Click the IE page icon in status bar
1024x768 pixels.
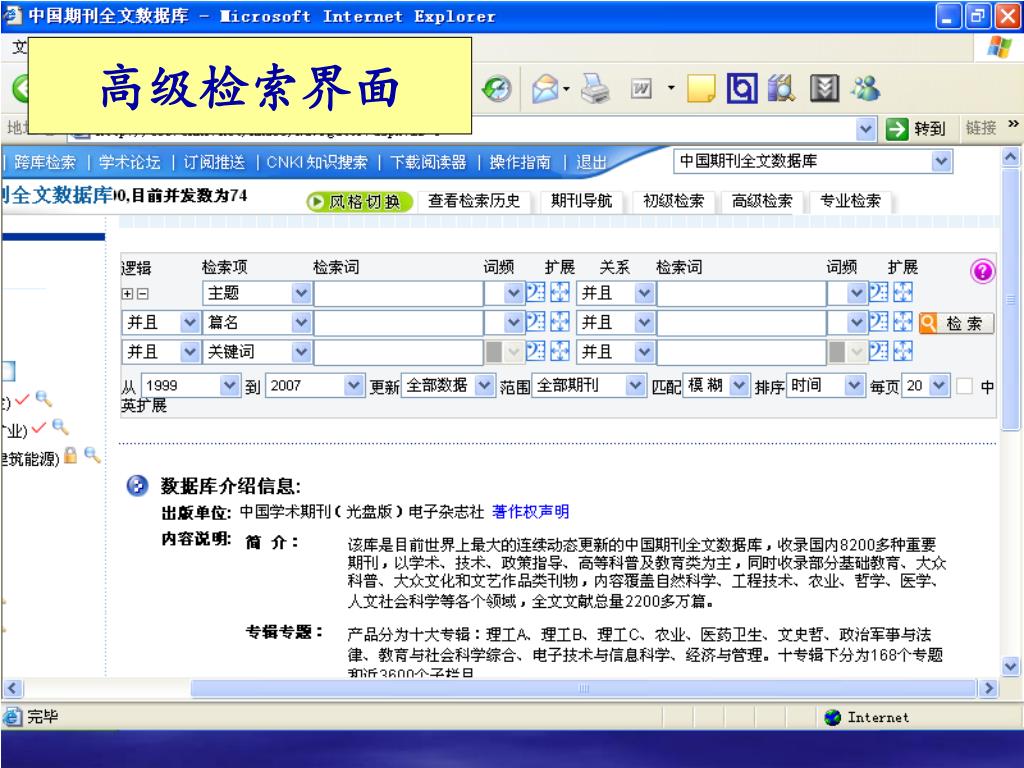tap(12, 717)
